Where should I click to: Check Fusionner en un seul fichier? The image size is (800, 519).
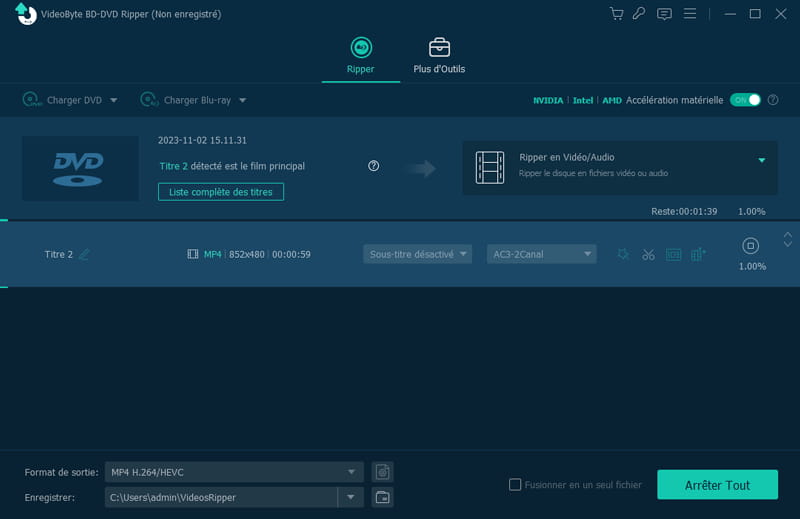coord(515,485)
